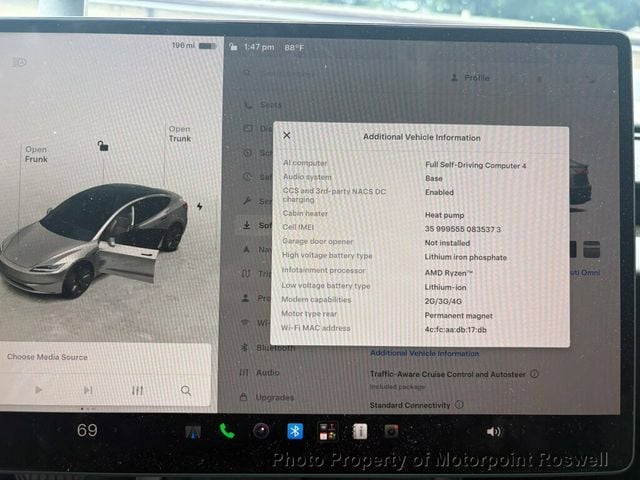This screenshot has width=640, height=480.
Task: Open the Bluetooth settings menu
Action: click(268, 348)
